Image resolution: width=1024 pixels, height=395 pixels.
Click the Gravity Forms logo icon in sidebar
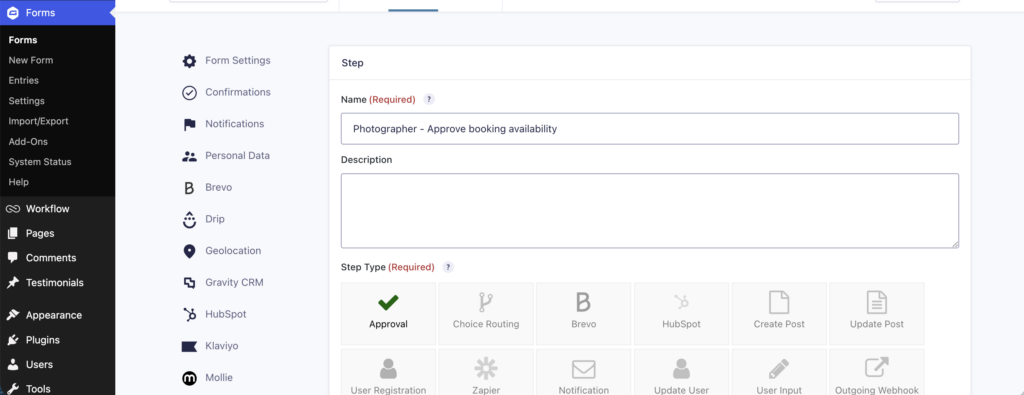click(x=12, y=12)
